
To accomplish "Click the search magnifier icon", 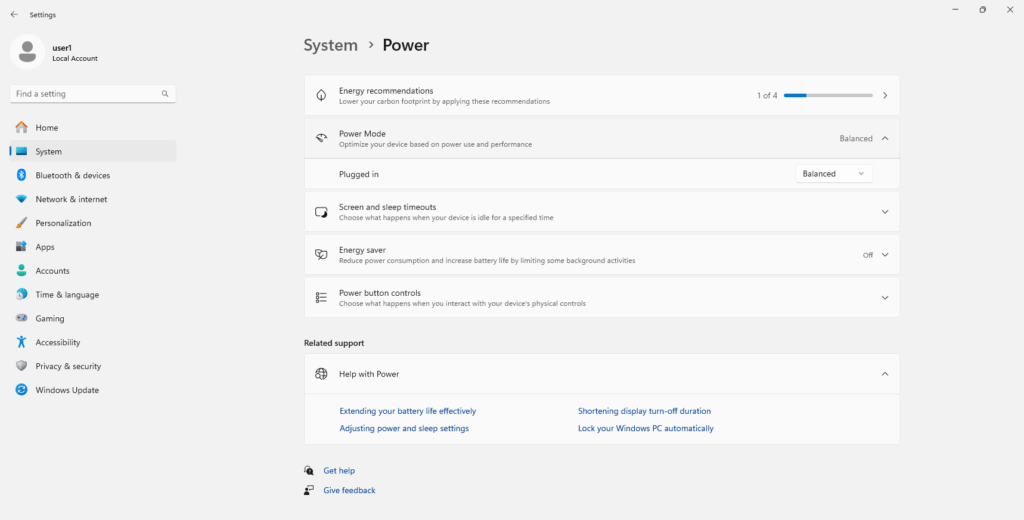I will (x=165, y=94).
